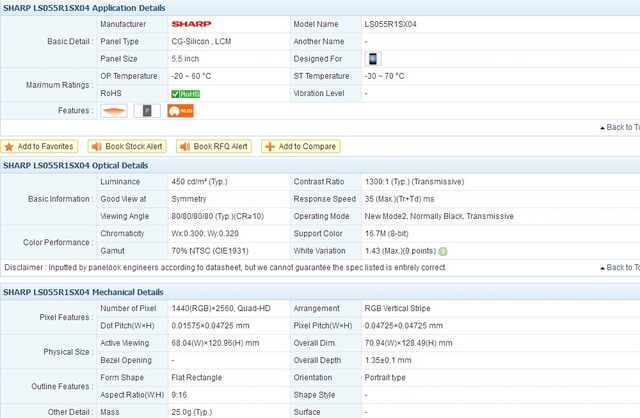Click the 'Symmetry' good view value
640x418 pixels.
[x=189, y=199]
